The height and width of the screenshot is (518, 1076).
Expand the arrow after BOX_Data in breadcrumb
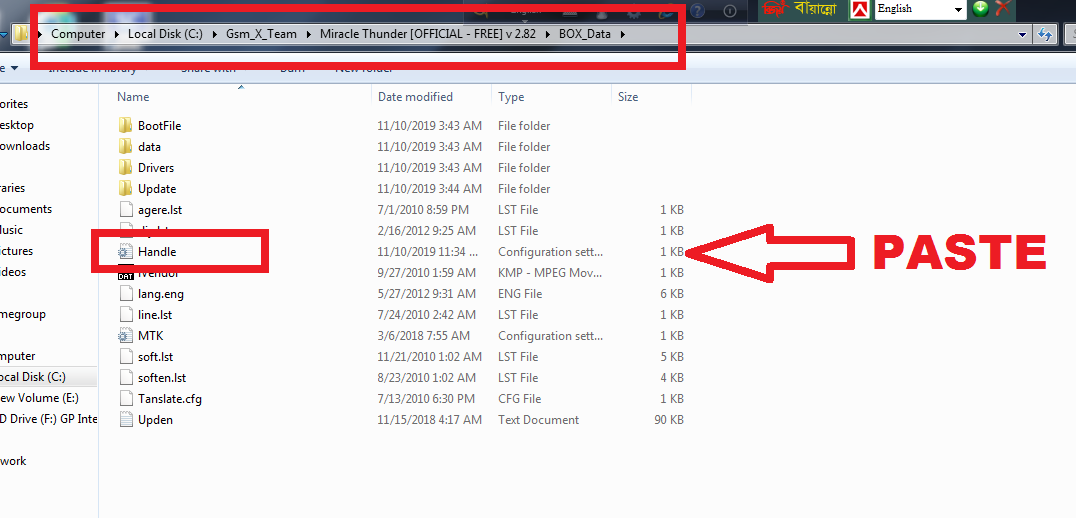click(622, 34)
